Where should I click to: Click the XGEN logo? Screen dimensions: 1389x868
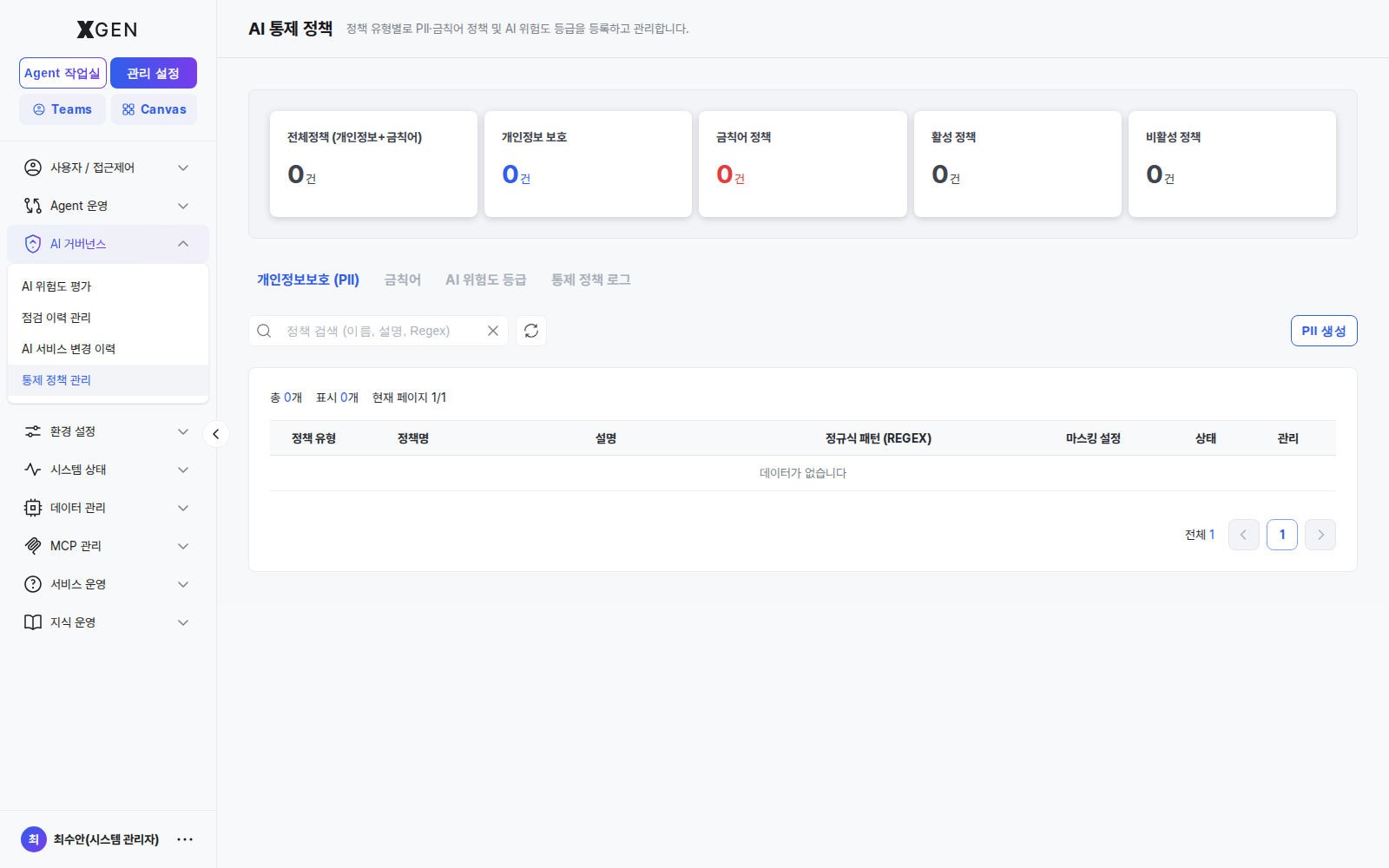[107, 30]
